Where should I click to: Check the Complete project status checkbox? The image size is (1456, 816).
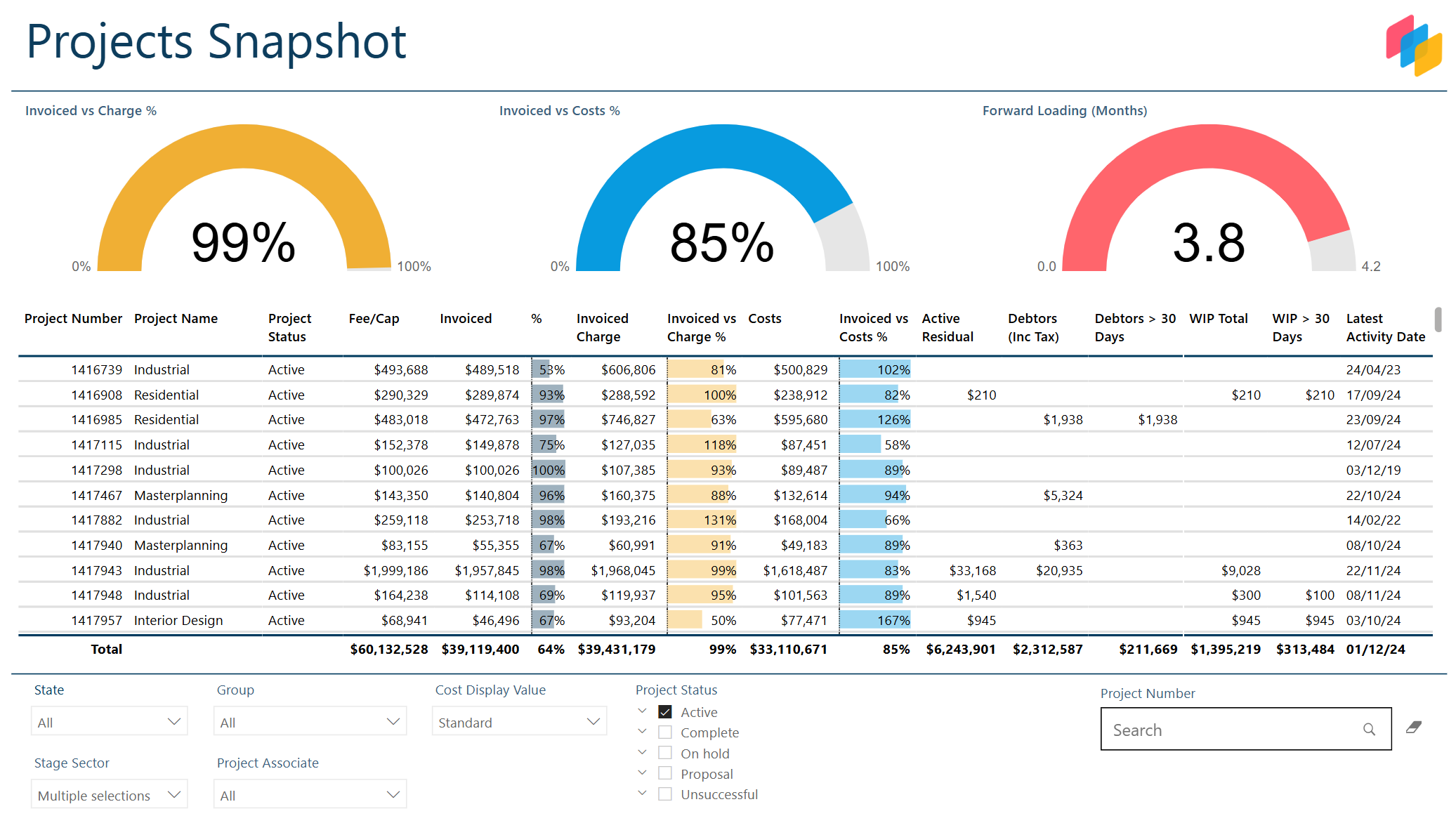click(664, 732)
